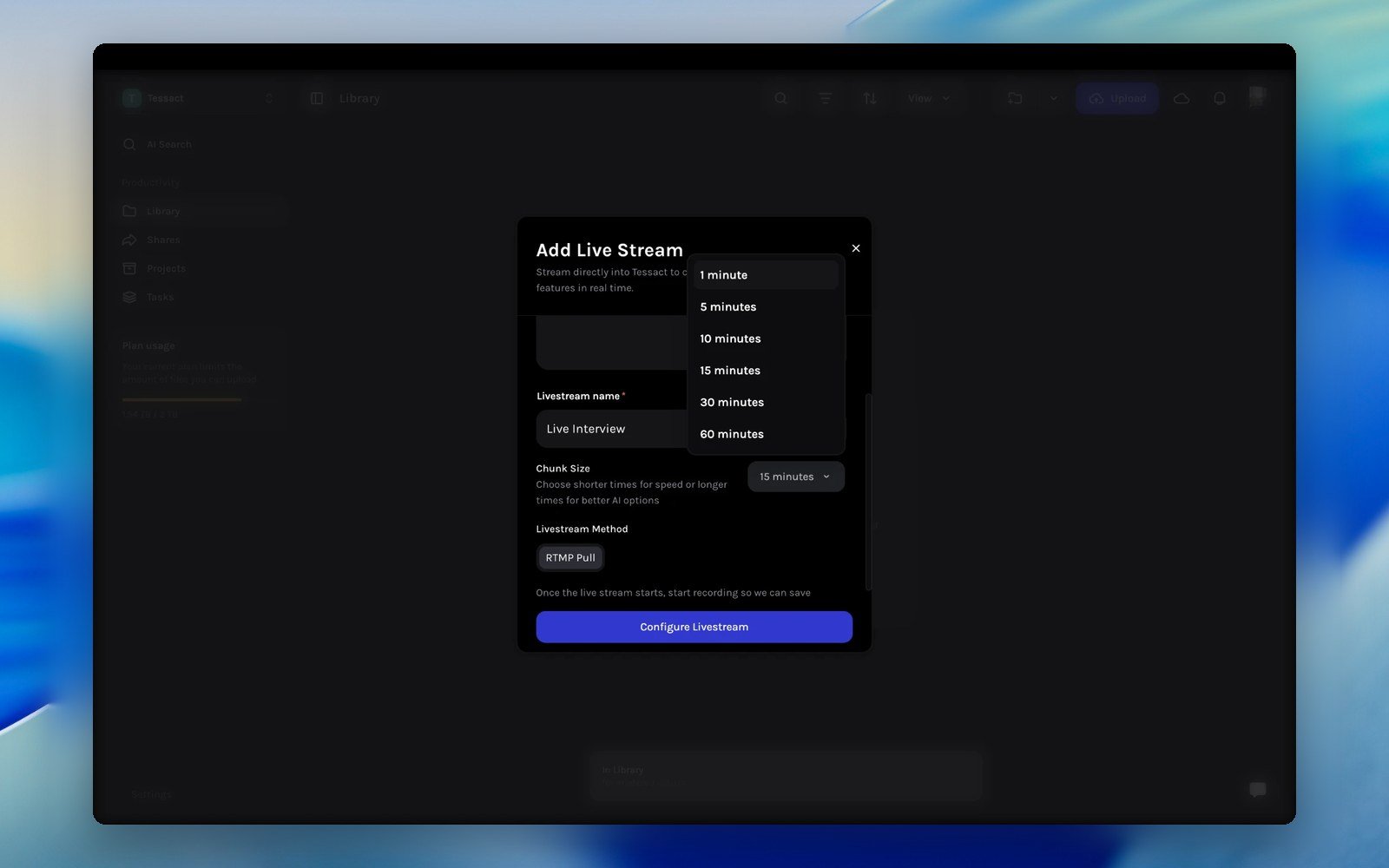Select the 1 minute option
This screenshot has height=868, width=1389.
[x=766, y=275]
